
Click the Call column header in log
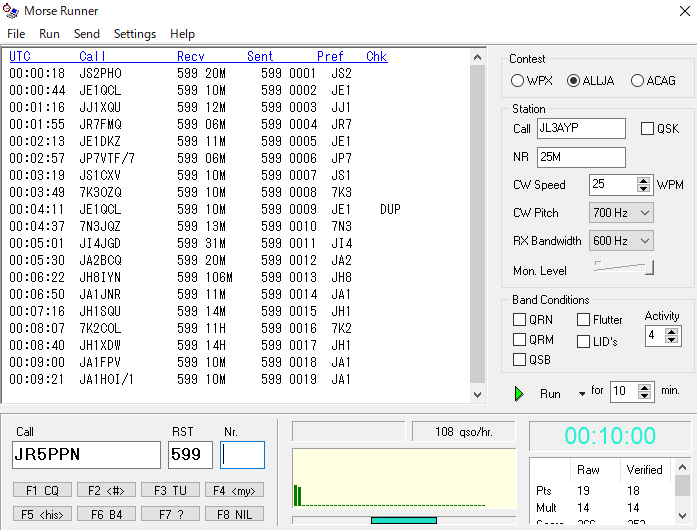(92, 56)
